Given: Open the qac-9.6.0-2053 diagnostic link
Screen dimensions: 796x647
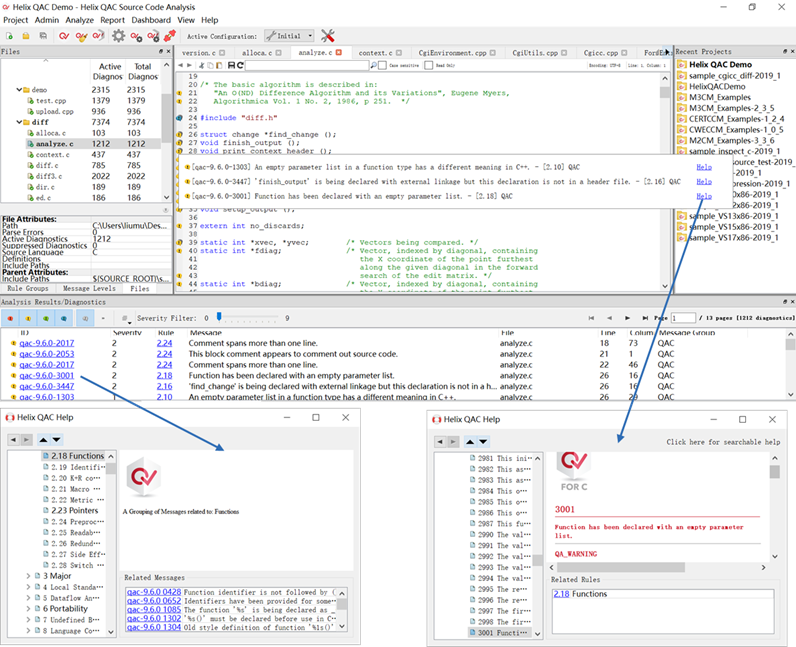Looking at the screenshot, I should pyautogui.click(x=47, y=354).
